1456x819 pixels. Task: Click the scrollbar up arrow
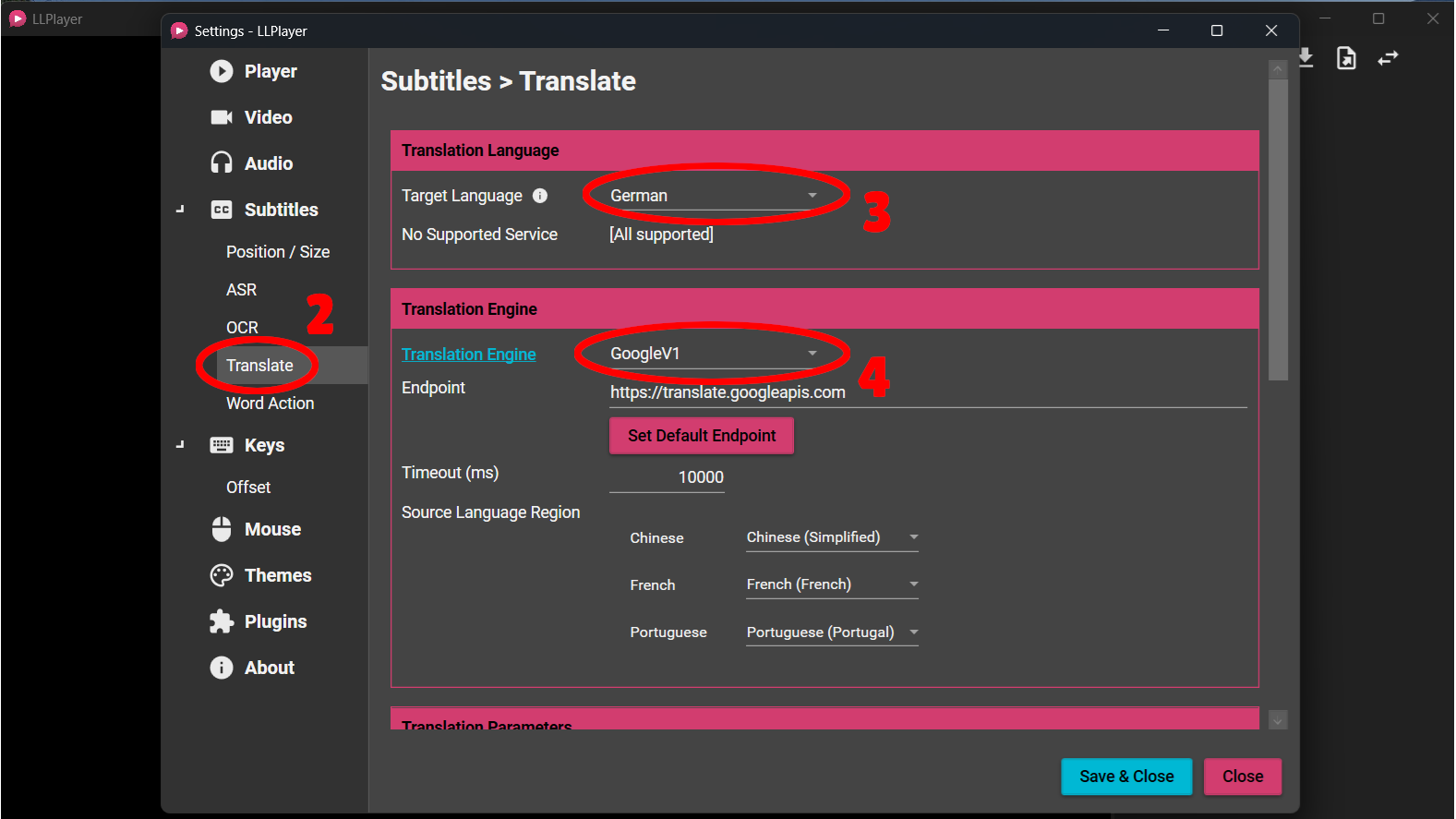pos(1278,70)
